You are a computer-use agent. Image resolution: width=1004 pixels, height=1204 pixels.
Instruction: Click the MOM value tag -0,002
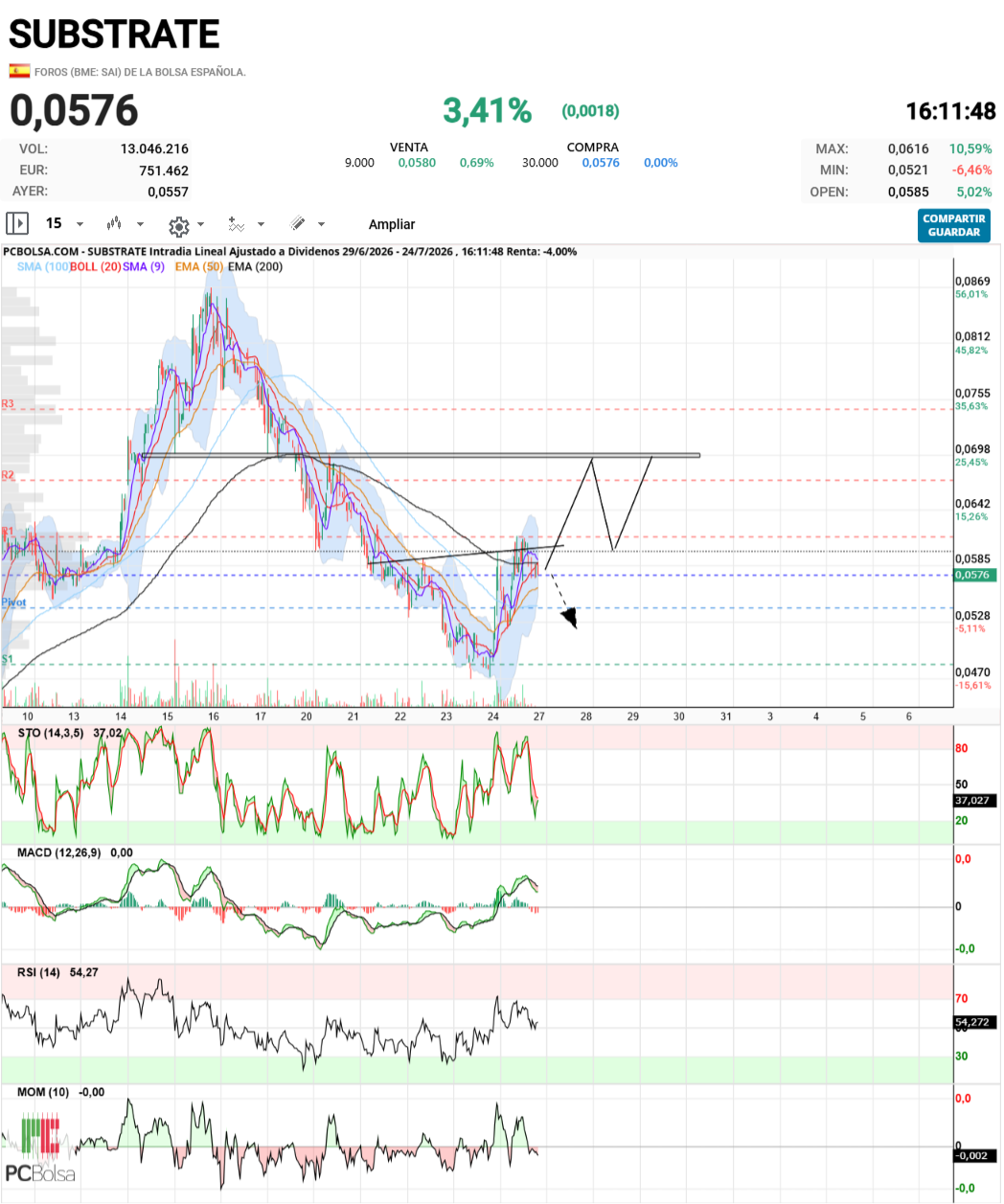(973, 1155)
